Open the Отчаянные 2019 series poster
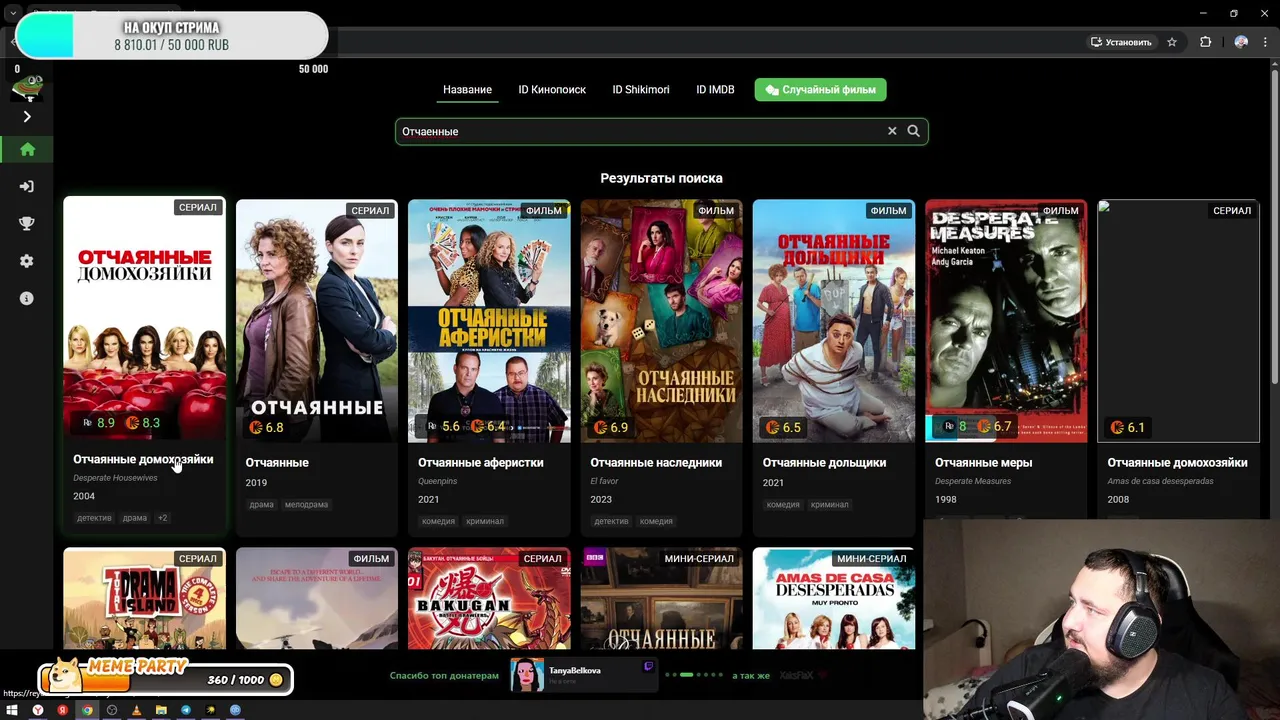Screen dimensions: 1280x720 [x=316, y=320]
